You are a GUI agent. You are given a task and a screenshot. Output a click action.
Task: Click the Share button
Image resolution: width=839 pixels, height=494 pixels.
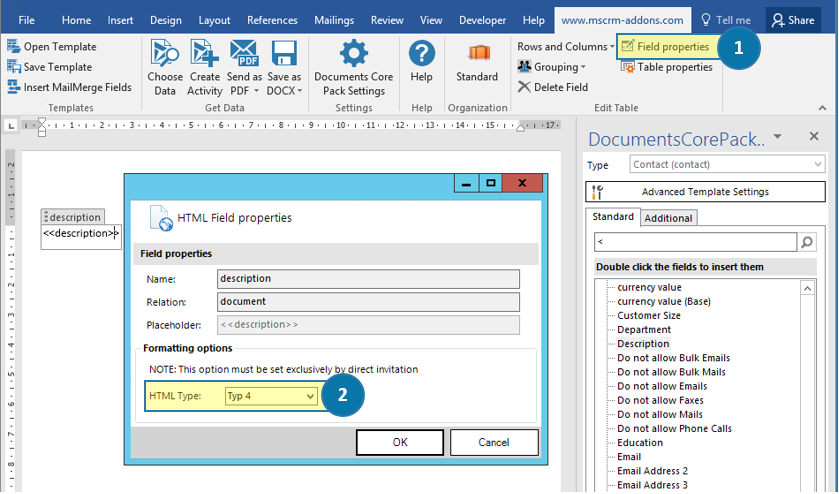793,20
